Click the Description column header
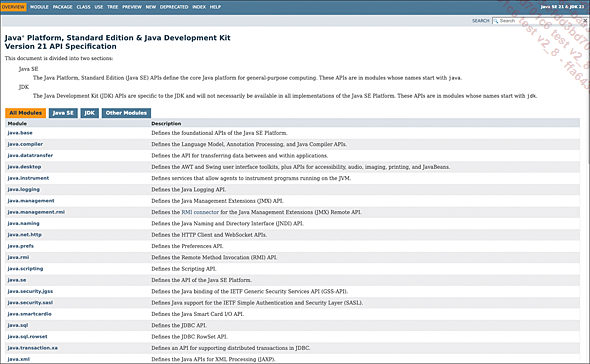590x364 pixels. (166, 123)
